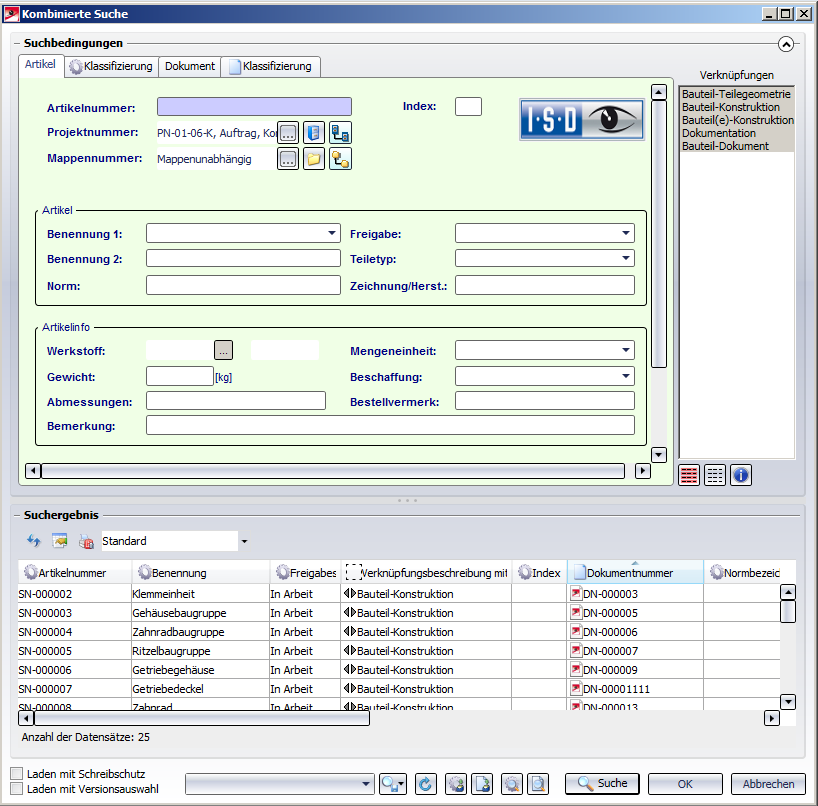Select Bauteil-Konstruktion in the Verknüpfungen list
The image size is (818, 806).
pos(730,107)
